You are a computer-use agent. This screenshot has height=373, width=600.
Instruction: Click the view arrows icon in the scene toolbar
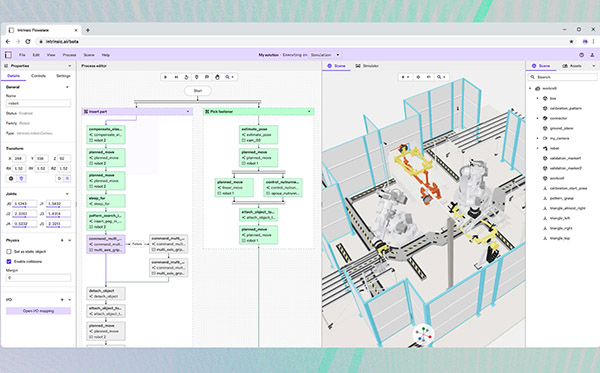click(x=429, y=77)
